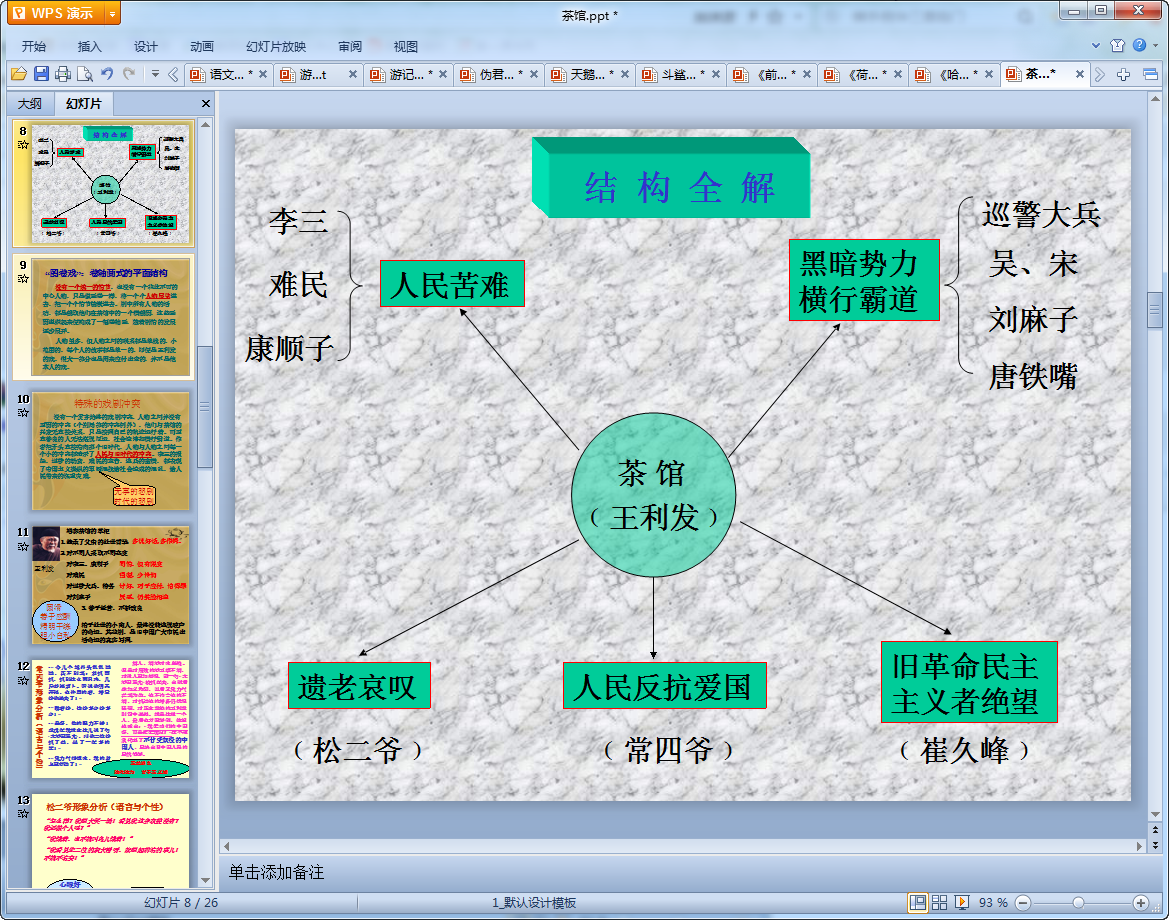Click the main editor vertical scrollbar handle

1155,310
